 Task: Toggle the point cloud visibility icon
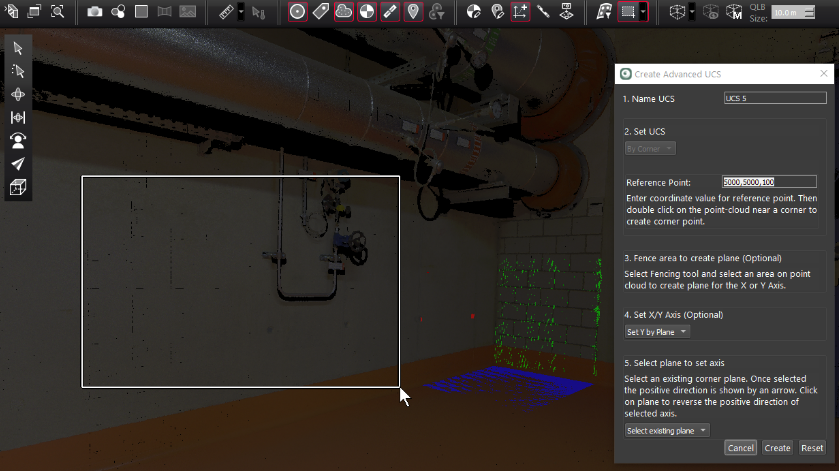point(343,12)
